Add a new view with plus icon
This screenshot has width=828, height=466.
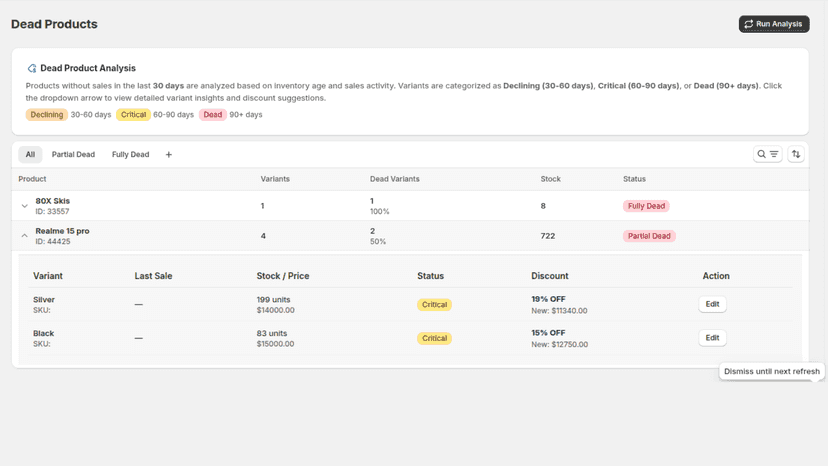[x=168, y=155]
